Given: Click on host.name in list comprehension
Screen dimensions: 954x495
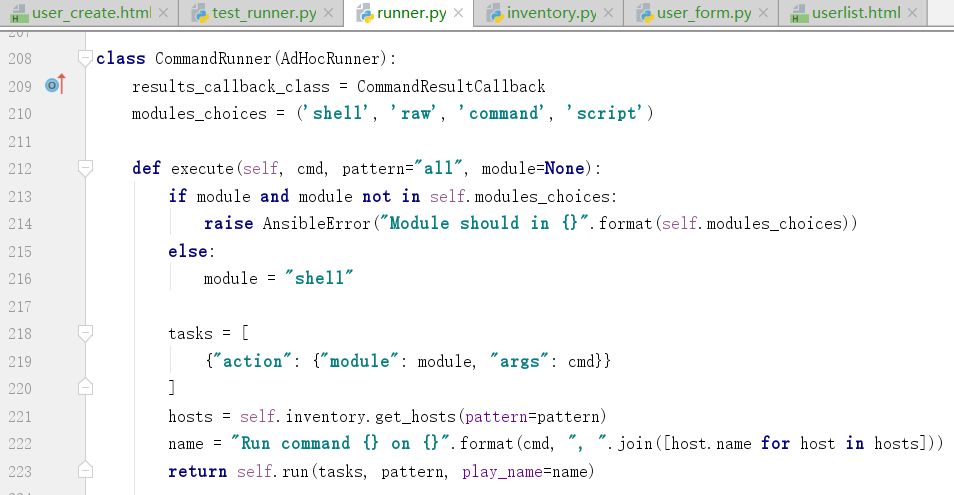Looking at the screenshot, I should [x=711, y=444].
